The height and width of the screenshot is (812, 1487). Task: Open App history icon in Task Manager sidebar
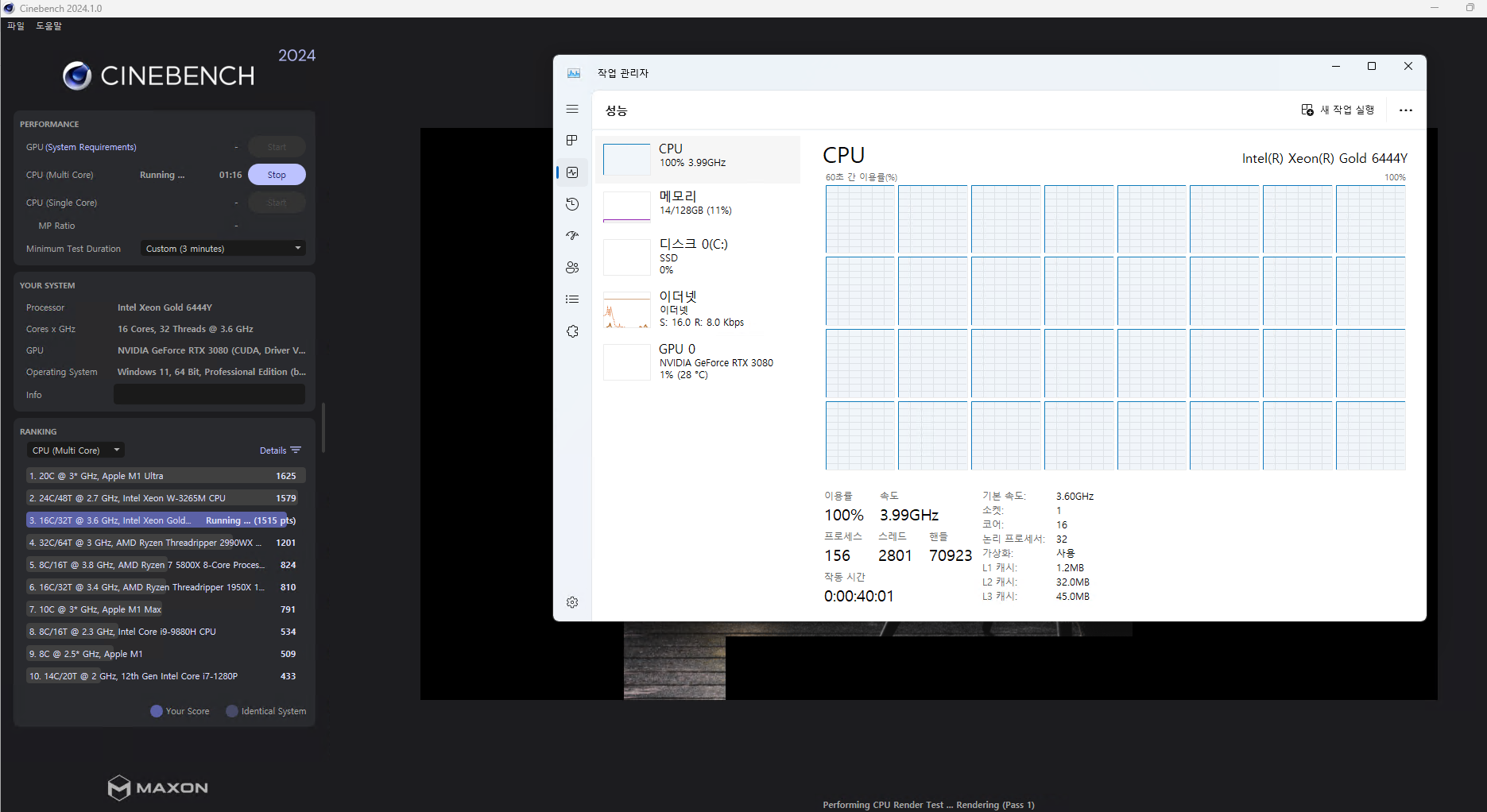[x=572, y=204]
